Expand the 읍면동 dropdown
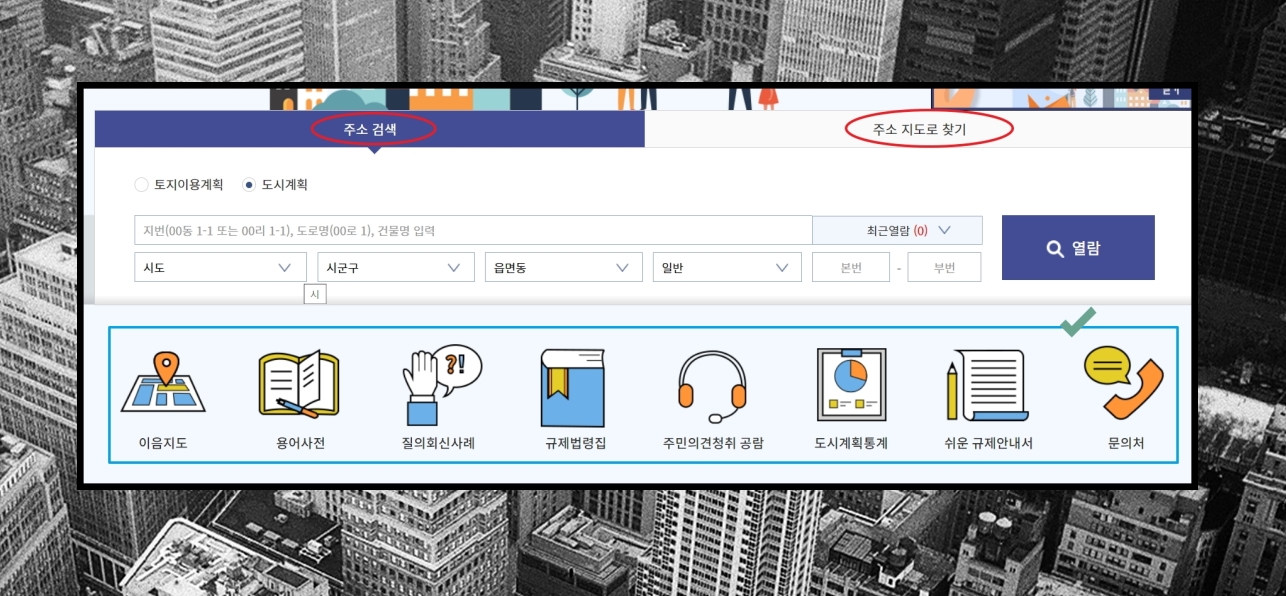Viewport: 1286px width, 596px height. [x=563, y=267]
